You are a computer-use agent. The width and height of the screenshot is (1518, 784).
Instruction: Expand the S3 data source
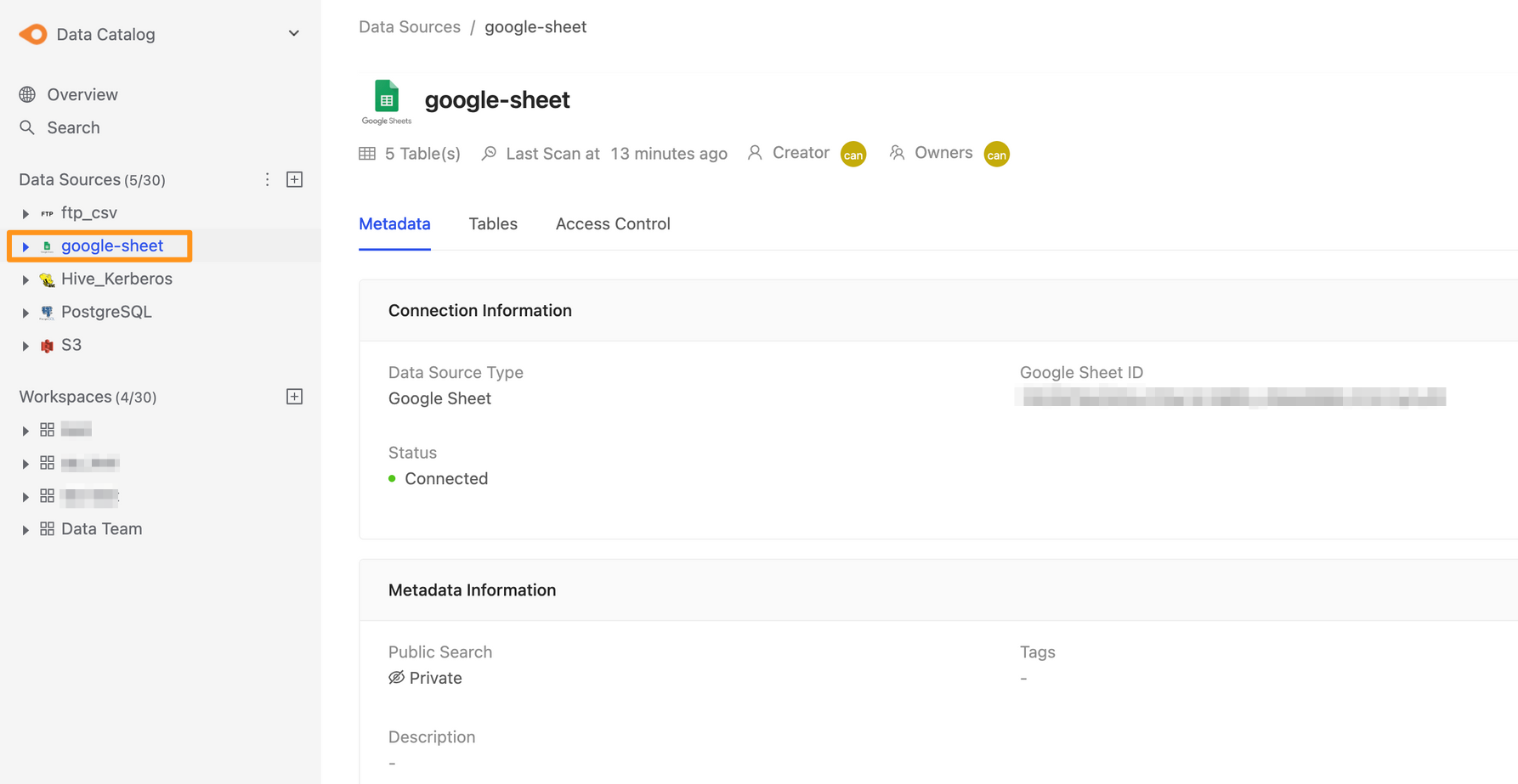pos(25,346)
